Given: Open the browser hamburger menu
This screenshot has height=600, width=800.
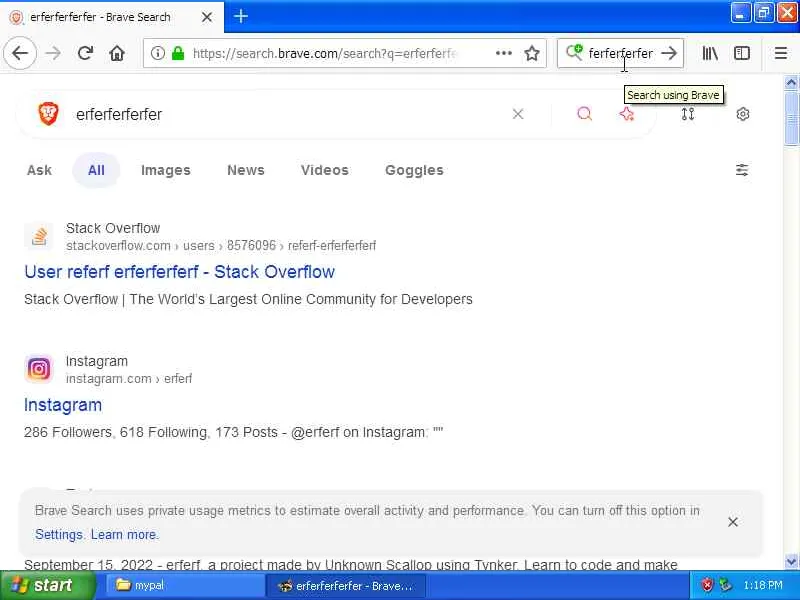Looking at the screenshot, I should click(781, 53).
